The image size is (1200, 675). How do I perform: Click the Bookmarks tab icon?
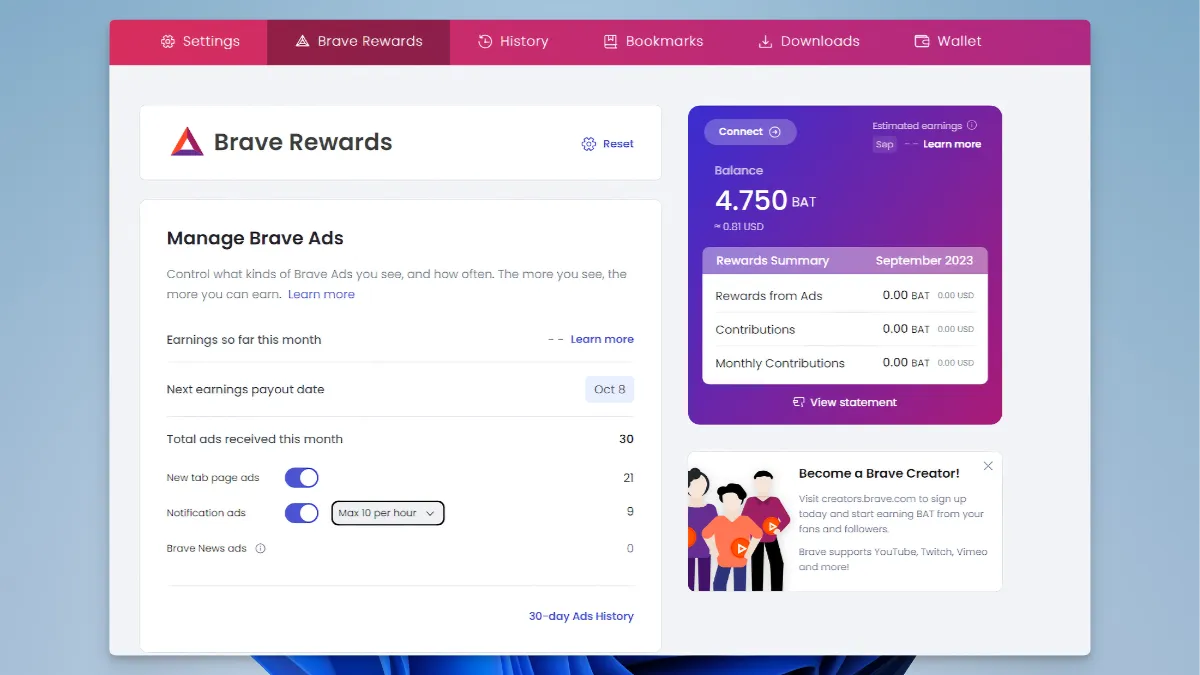pyautogui.click(x=610, y=42)
